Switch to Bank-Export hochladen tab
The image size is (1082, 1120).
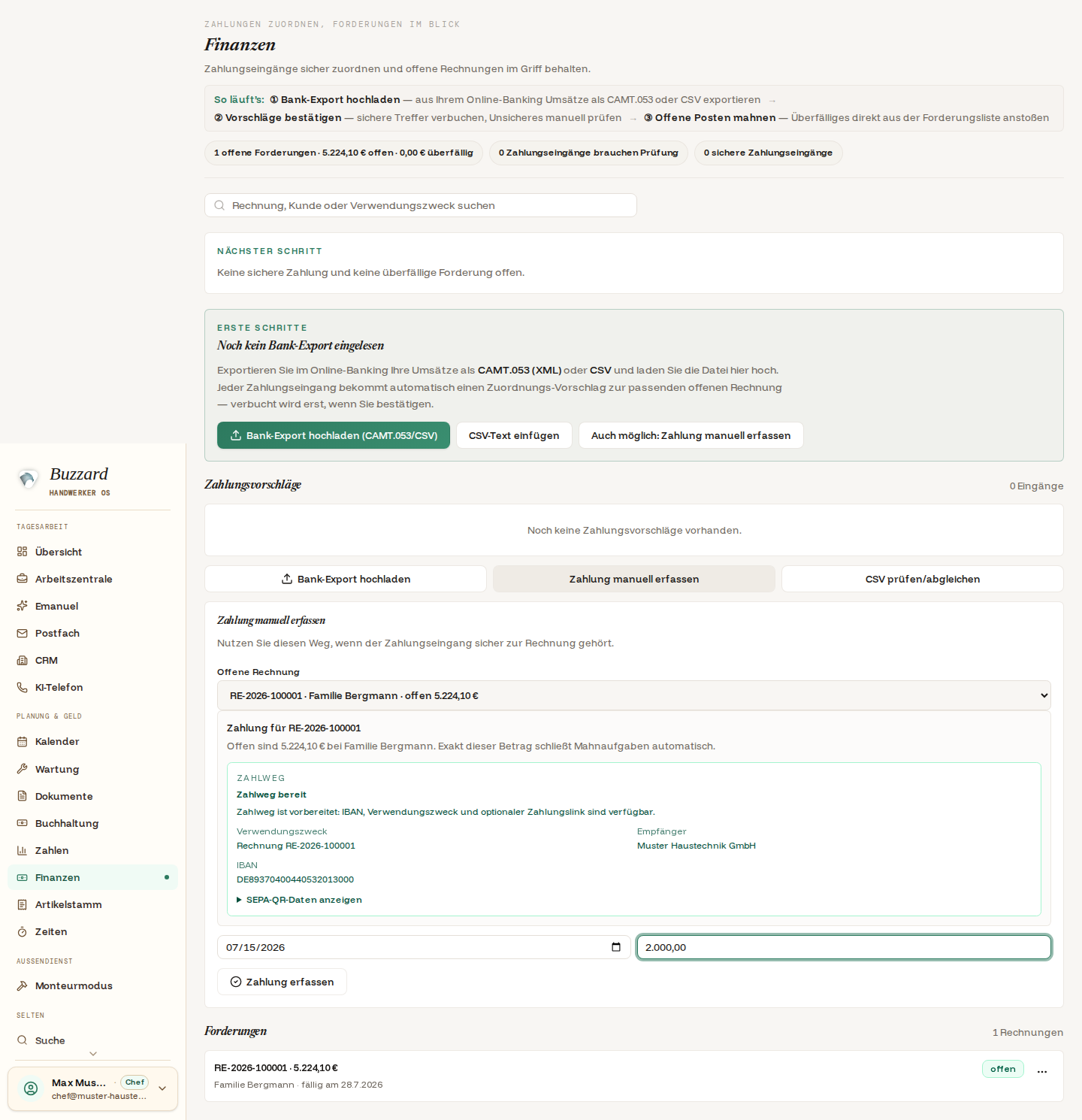point(346,579)
